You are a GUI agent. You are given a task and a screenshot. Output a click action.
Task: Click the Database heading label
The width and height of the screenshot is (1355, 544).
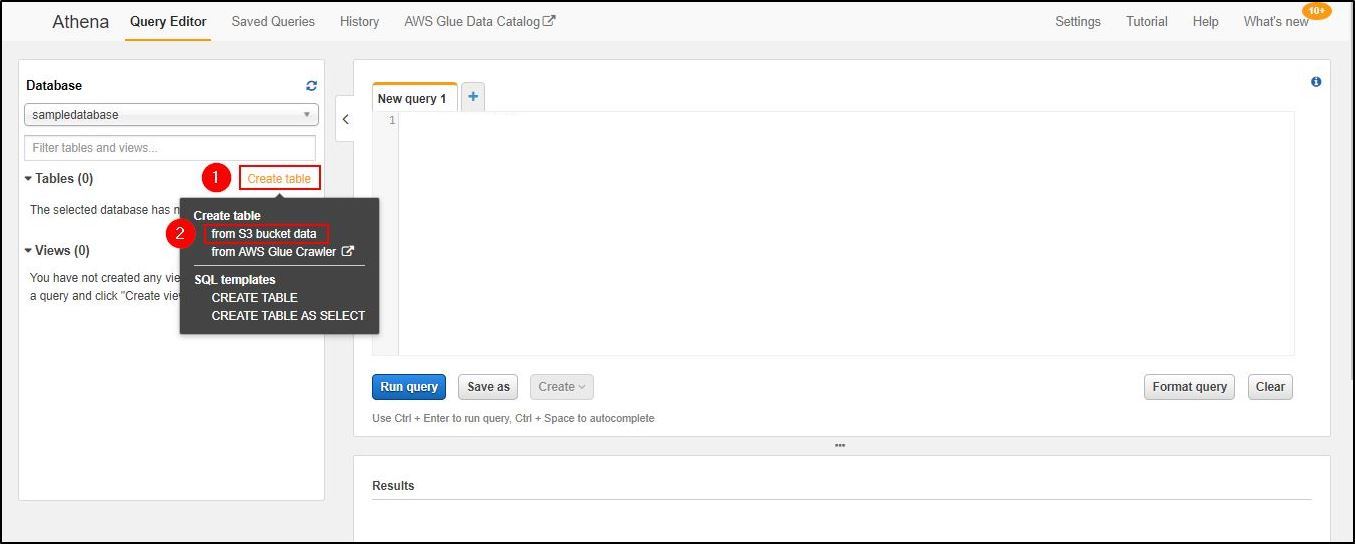(x=54, y=86)
